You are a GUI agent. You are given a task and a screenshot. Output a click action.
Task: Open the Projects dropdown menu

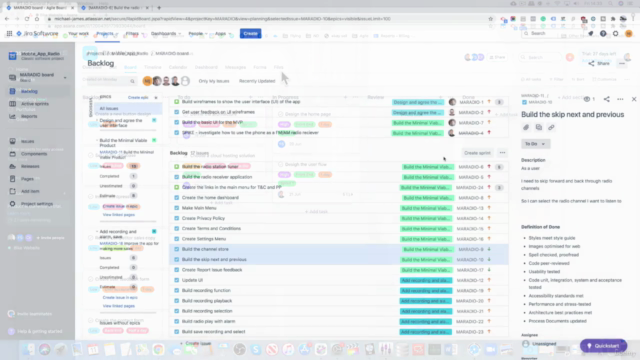point(107,33)
